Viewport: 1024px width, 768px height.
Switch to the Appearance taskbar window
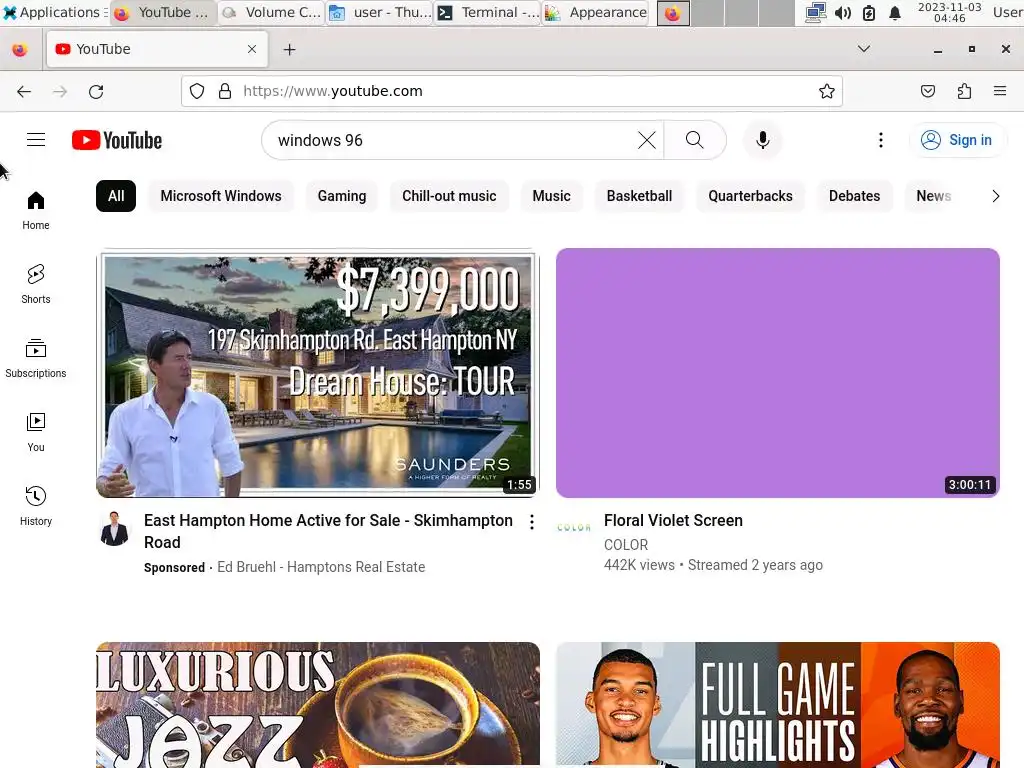pos(596,12)
